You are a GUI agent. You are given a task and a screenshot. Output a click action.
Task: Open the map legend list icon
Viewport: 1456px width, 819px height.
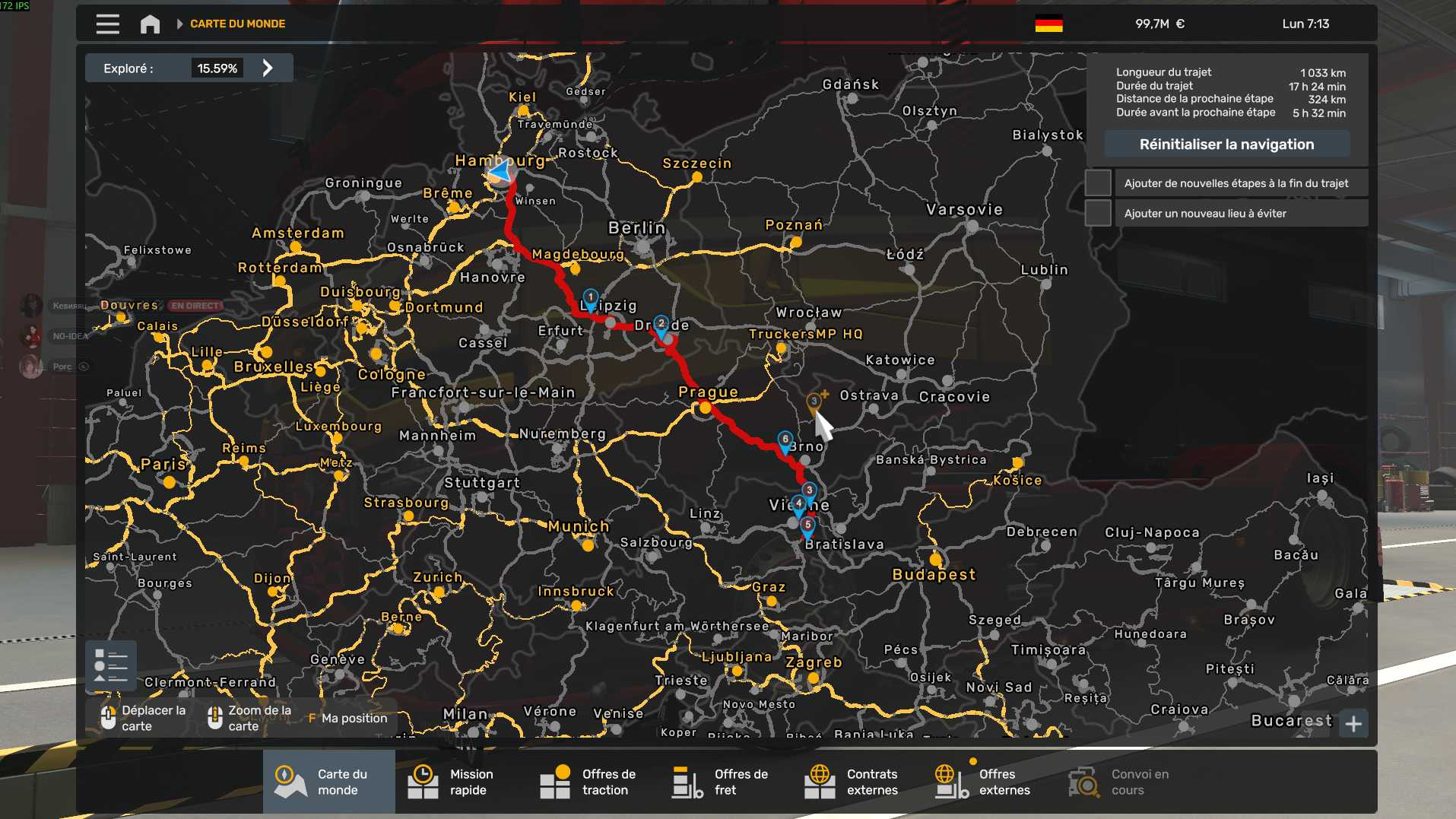click(x=111, y=665)
